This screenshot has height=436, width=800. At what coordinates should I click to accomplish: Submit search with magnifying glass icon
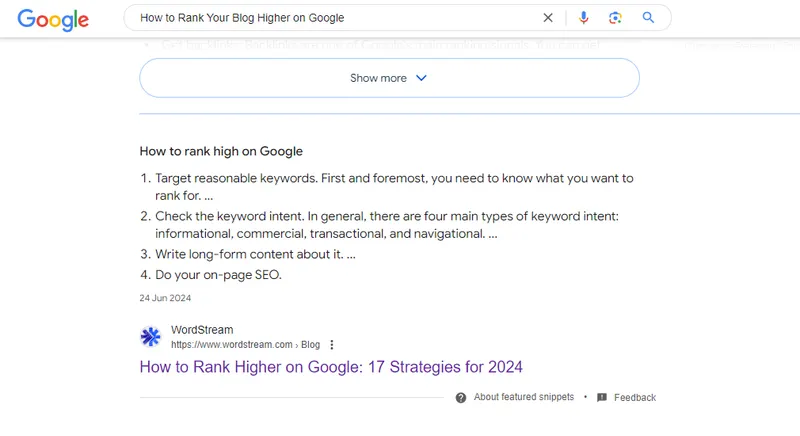[648, 18]
